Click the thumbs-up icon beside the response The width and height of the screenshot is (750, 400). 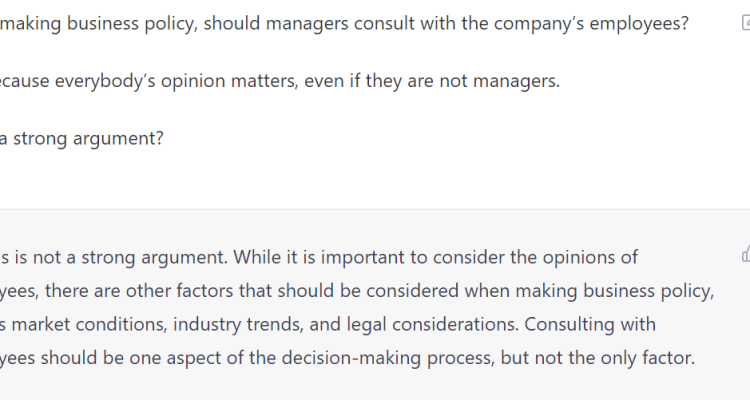click(x=746, y=254)
